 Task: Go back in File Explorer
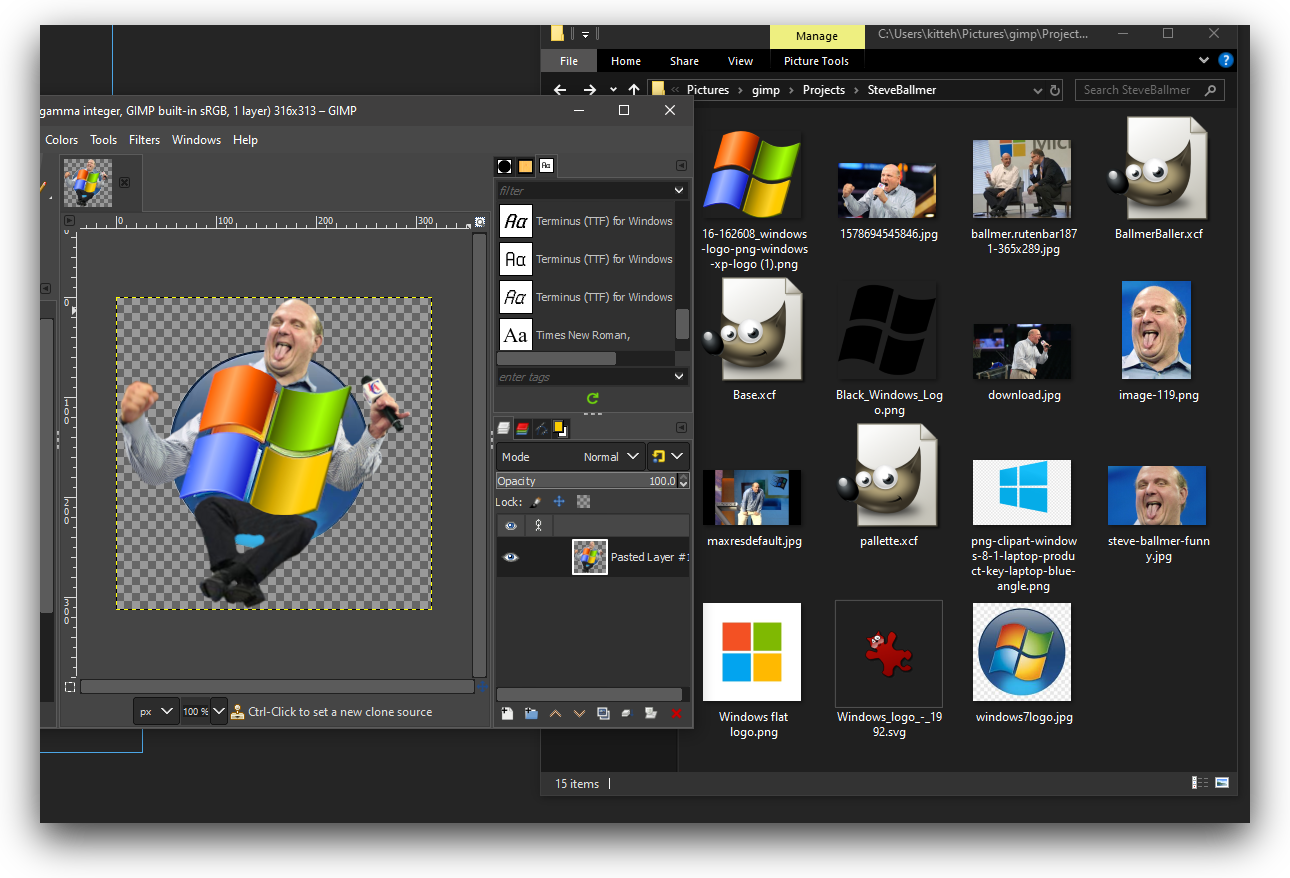560,90
